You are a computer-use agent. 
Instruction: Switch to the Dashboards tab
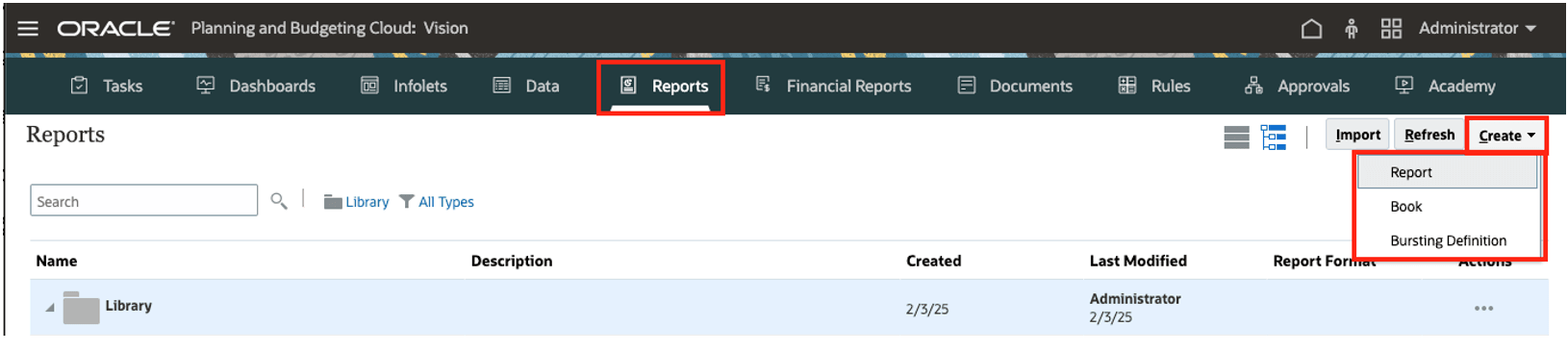click(x=256, y=86)
